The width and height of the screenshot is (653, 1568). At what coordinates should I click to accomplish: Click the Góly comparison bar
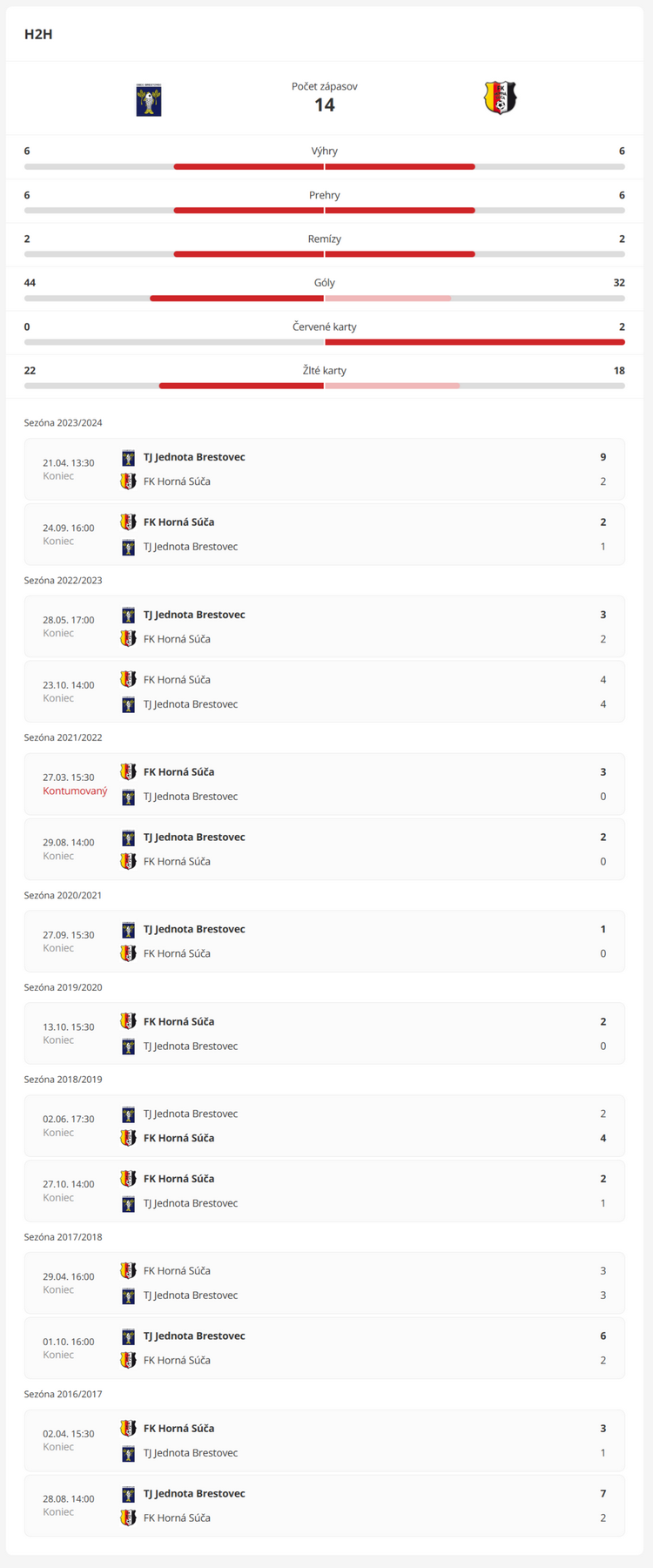click(x=325, y=299)
